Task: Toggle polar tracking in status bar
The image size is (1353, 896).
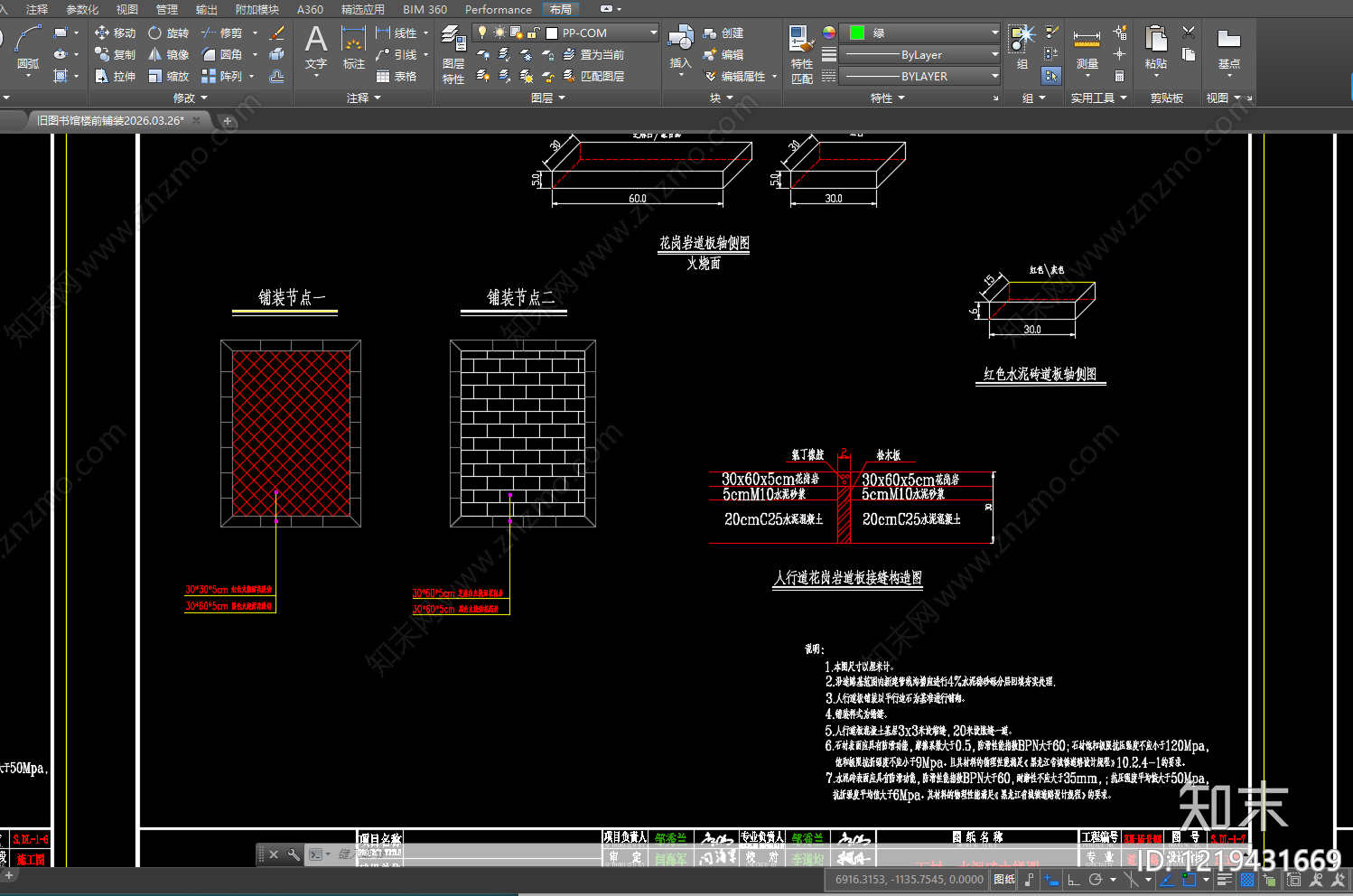Action: [x=1096, y=879]
